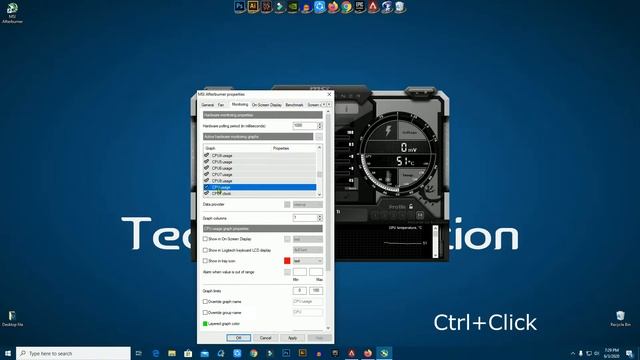Open the partially visible Screen capture tab
This screenshot has width=640, height=360.
click(x=313, y=105)
